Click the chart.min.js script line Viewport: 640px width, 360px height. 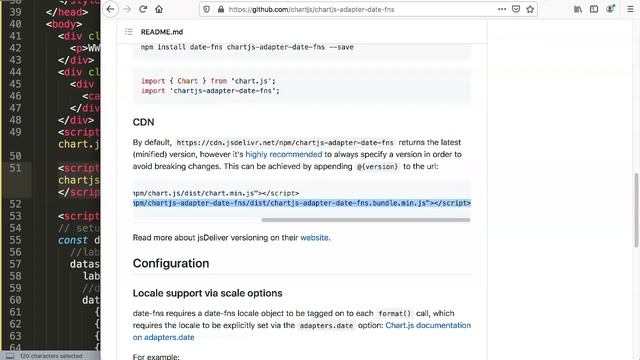pyautogui.click(x=216, y=193)
